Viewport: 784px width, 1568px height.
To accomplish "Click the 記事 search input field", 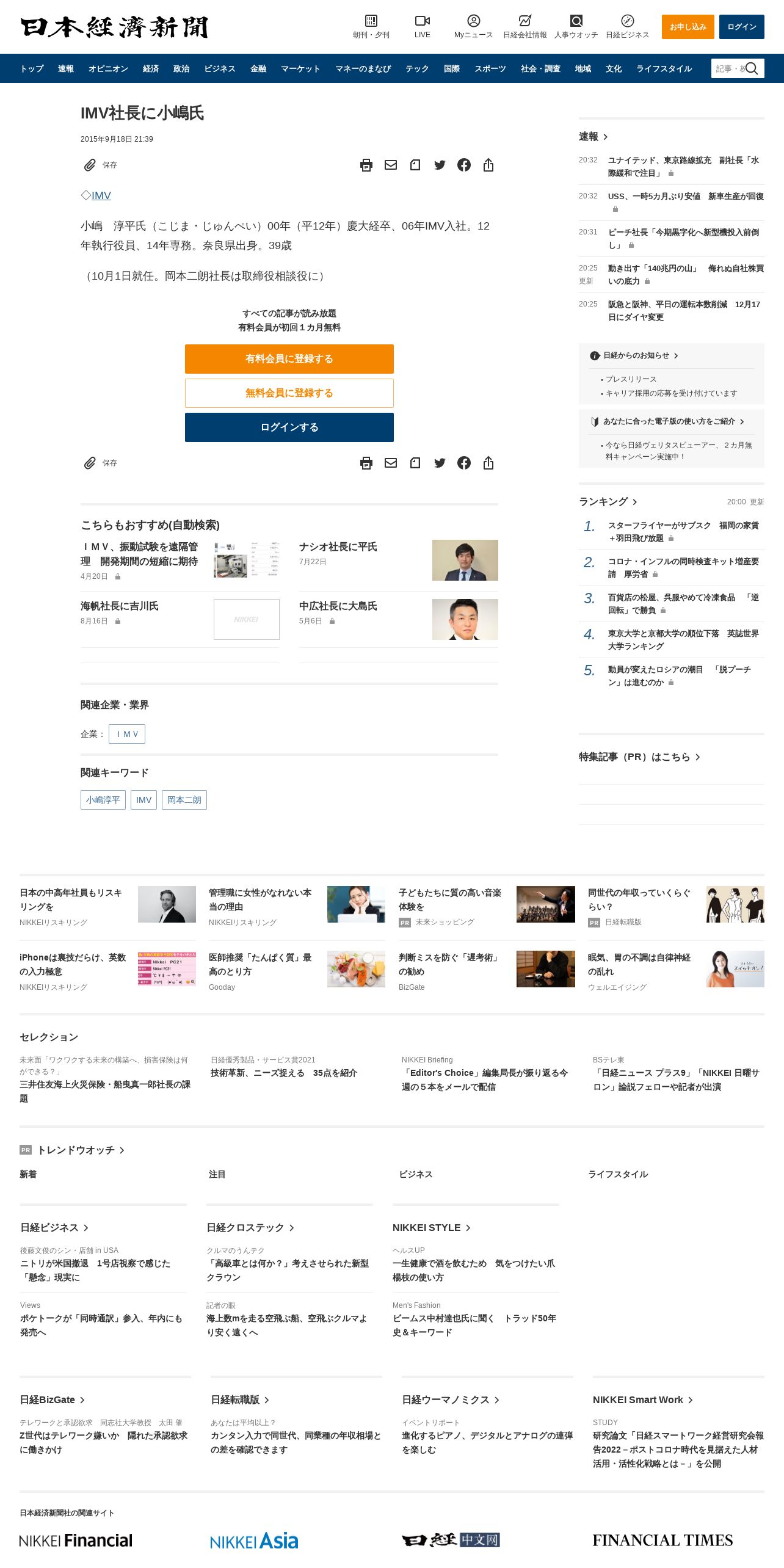I will [729, 68].
